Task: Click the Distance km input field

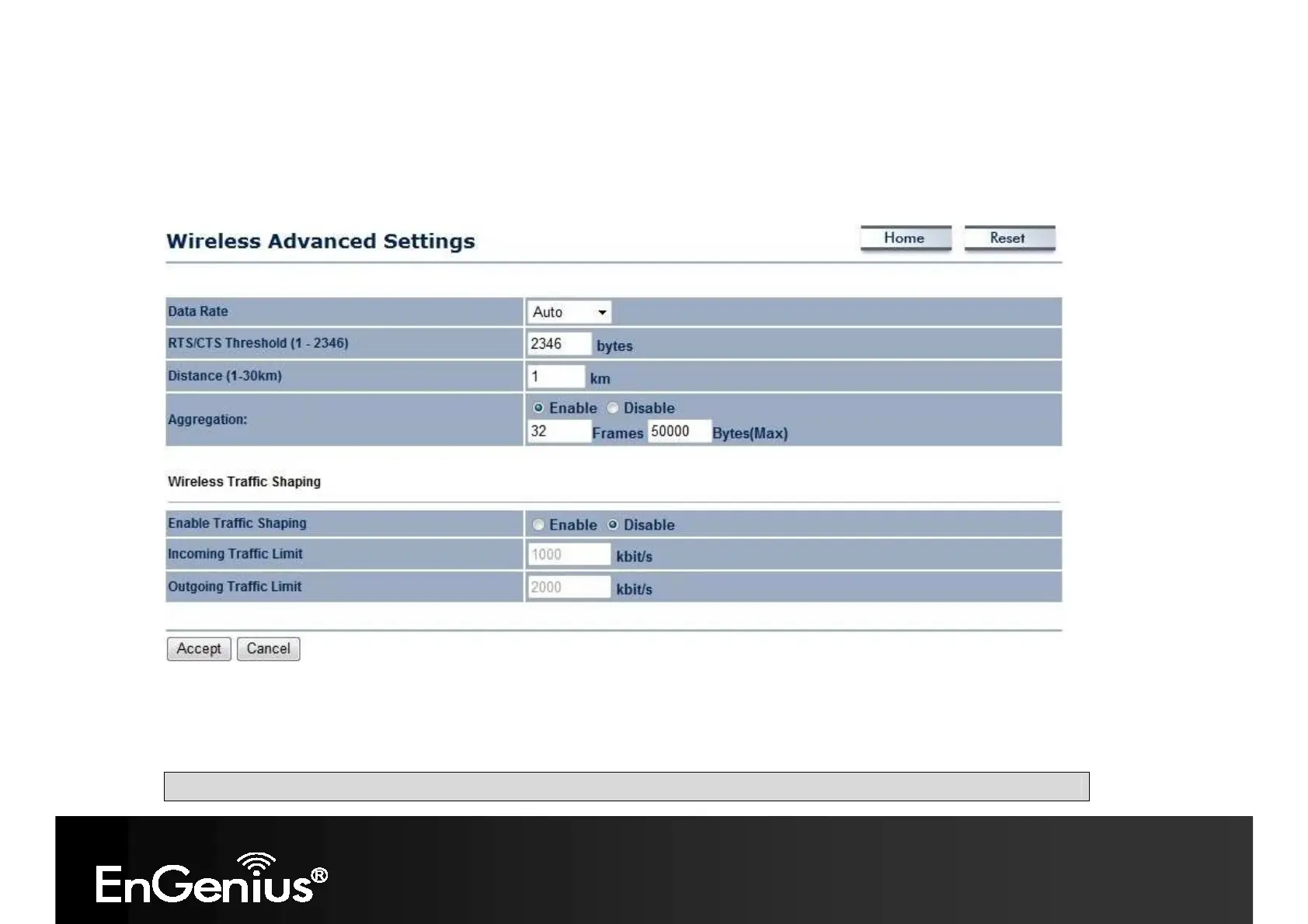Action: (556, 377)
